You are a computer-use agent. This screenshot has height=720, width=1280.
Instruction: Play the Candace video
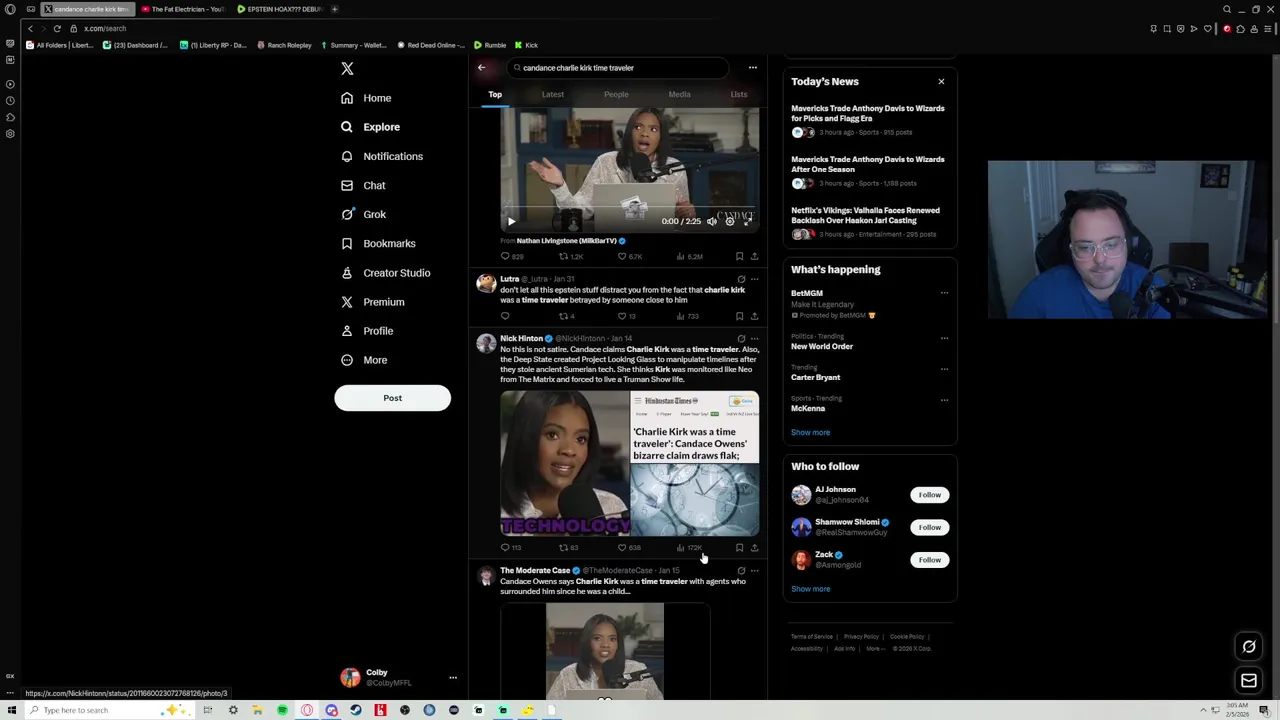511,221
